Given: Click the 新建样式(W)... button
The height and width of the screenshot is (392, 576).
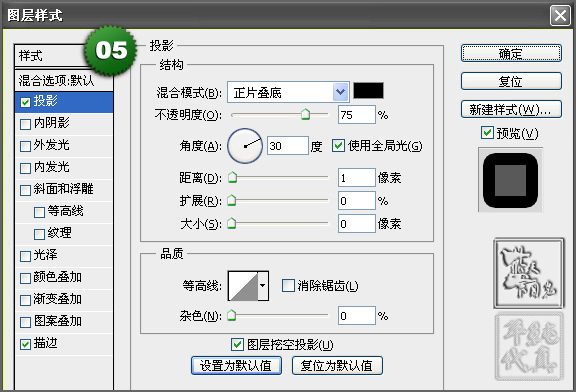Looking at the screenshot, I should 511,109.
